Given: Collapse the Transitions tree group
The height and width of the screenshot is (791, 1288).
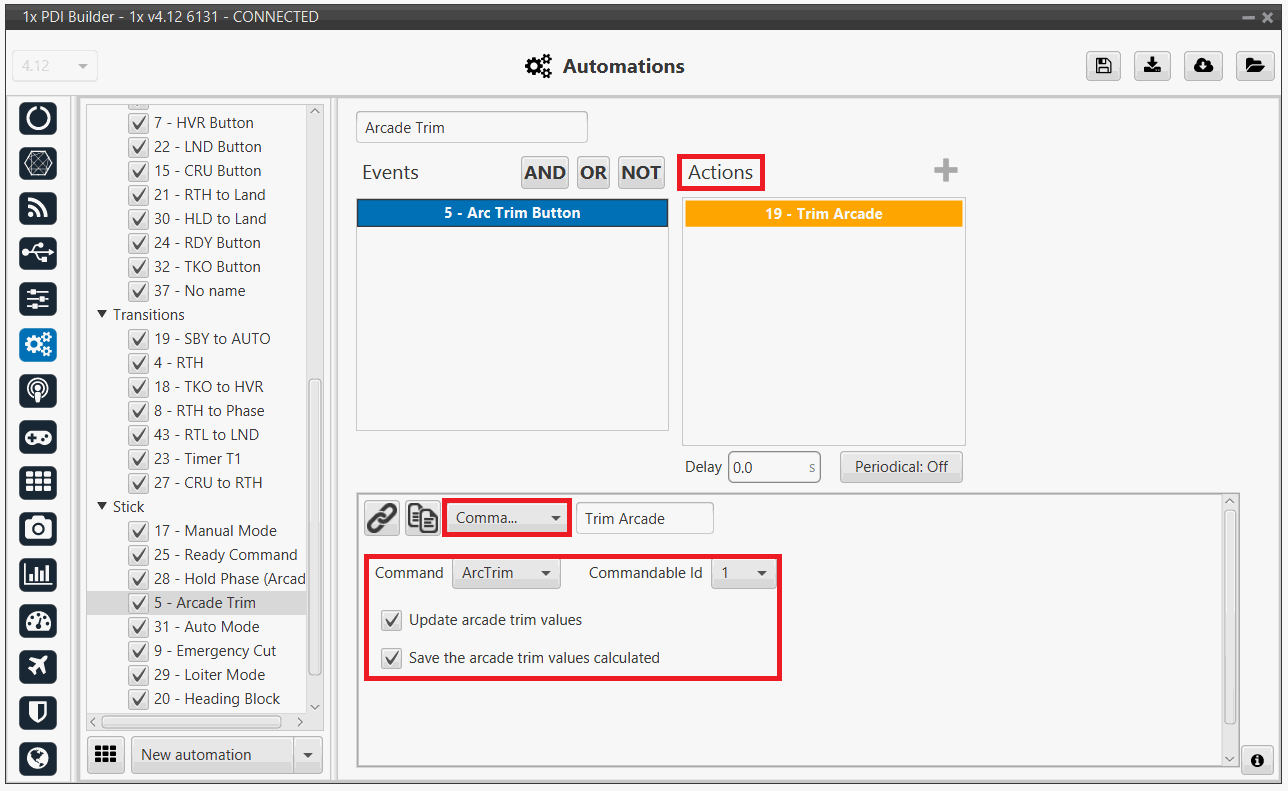Looking at the screenshot, I should pyautogui.click(x=102, y=315).
